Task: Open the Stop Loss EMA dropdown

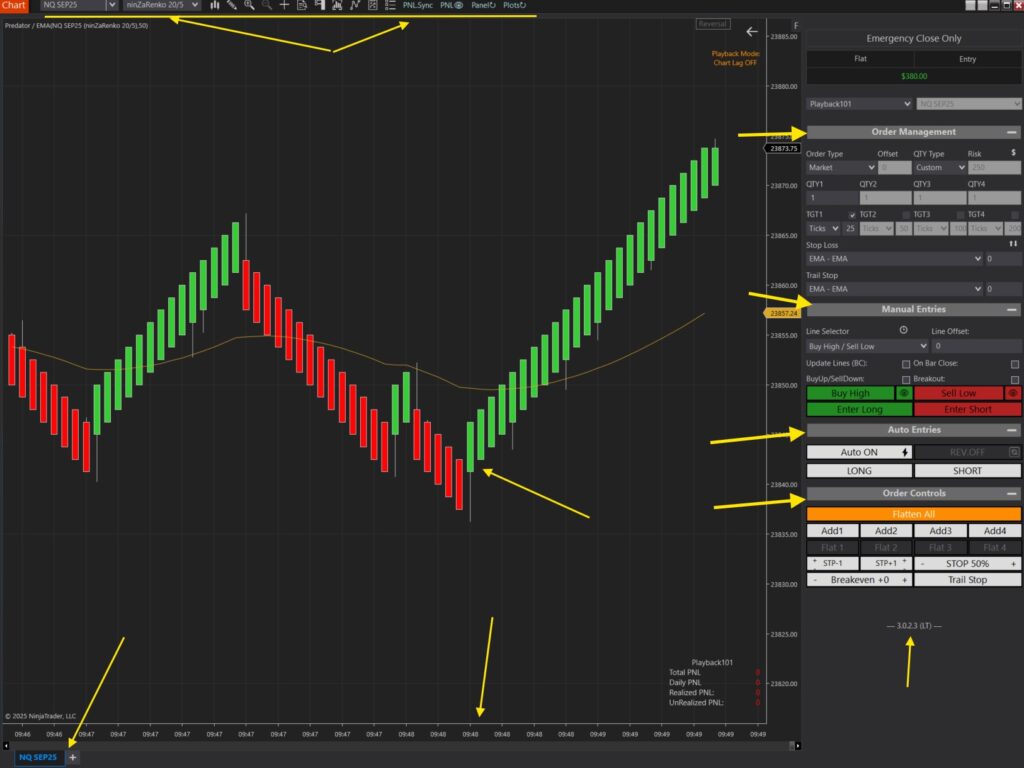Action: click(x=894, y=259)
